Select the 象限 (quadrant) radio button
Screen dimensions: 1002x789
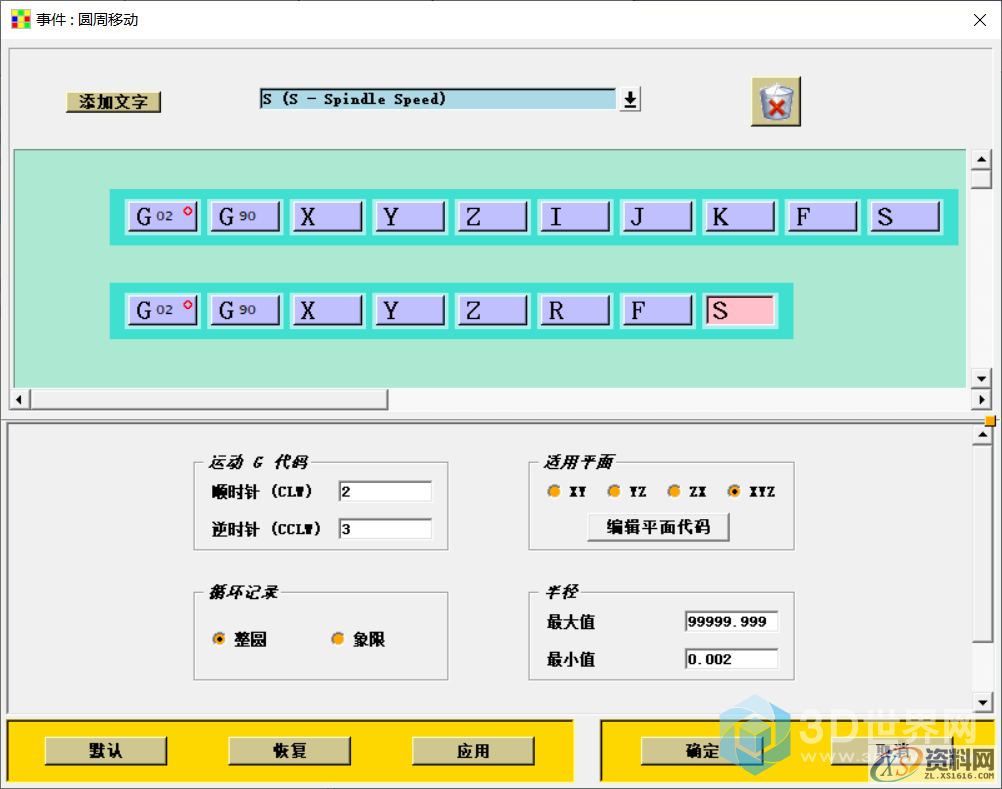point(338,639)
